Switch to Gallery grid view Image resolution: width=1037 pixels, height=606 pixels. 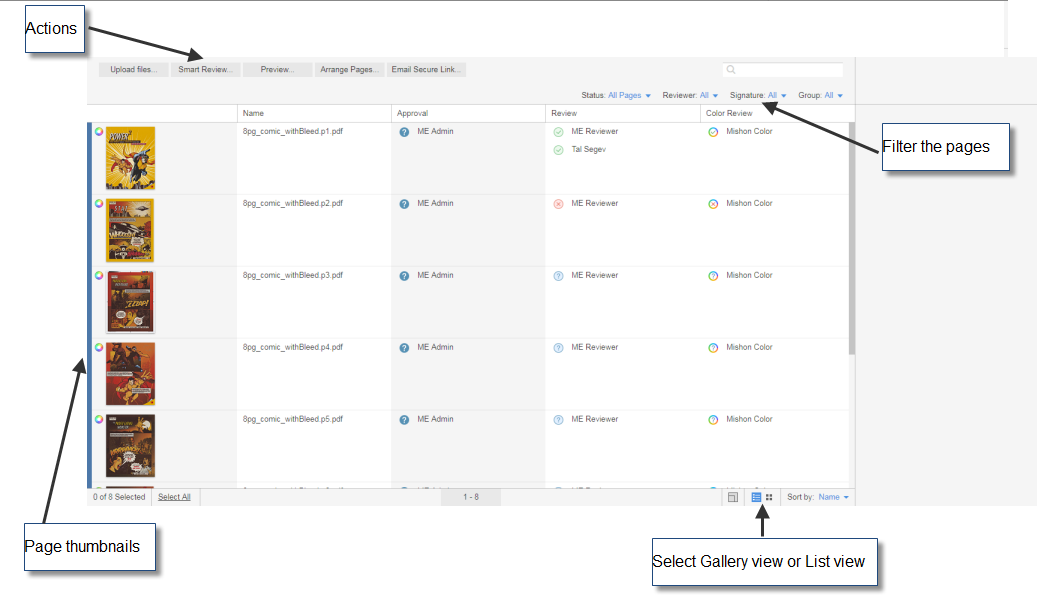769,497
